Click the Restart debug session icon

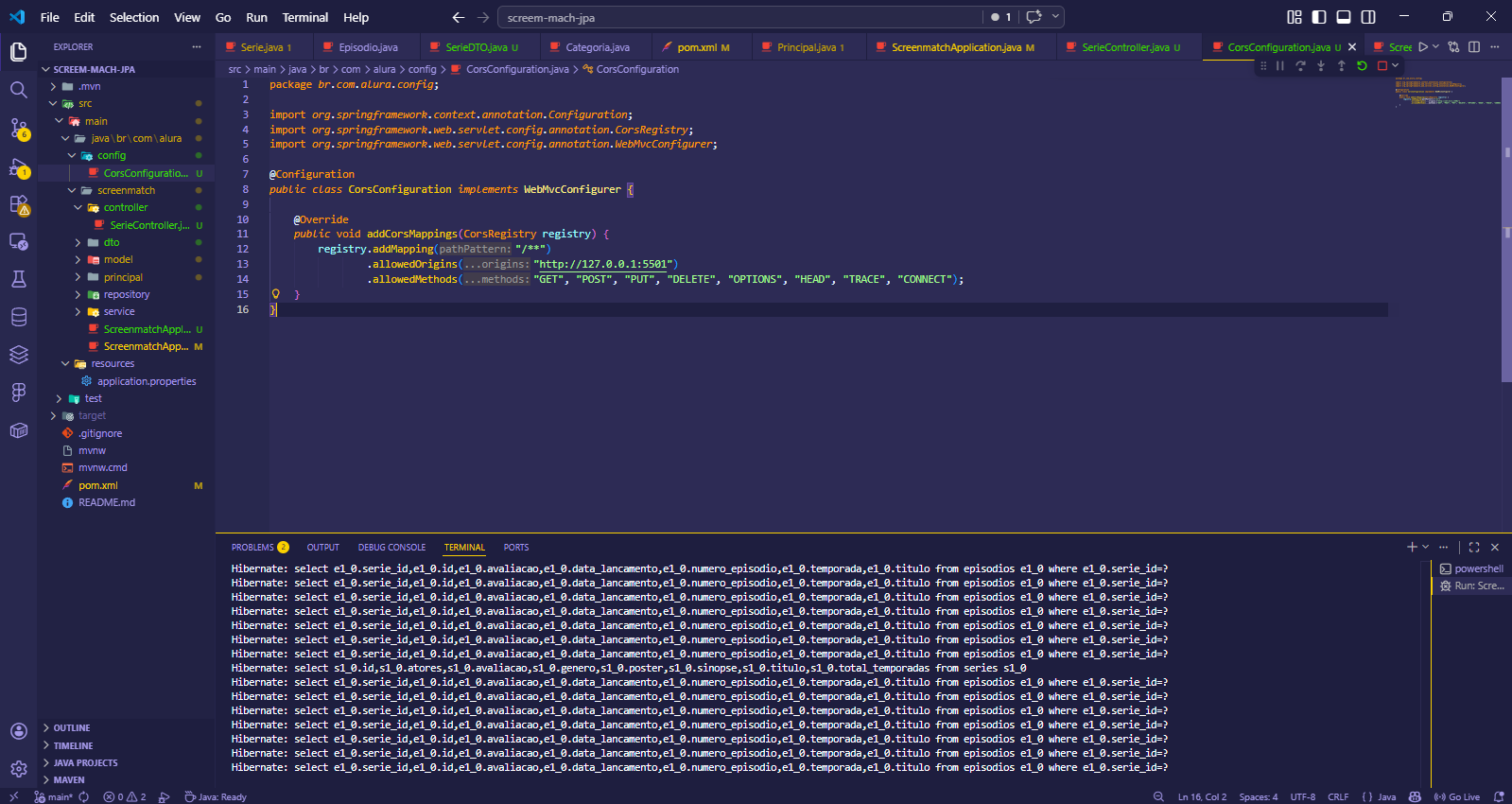tap(1362, 66)
